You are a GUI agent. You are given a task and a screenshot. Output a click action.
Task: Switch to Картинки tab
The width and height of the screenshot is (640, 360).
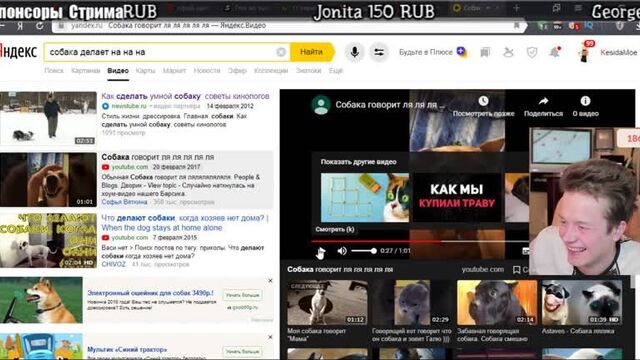click(85, 71)
